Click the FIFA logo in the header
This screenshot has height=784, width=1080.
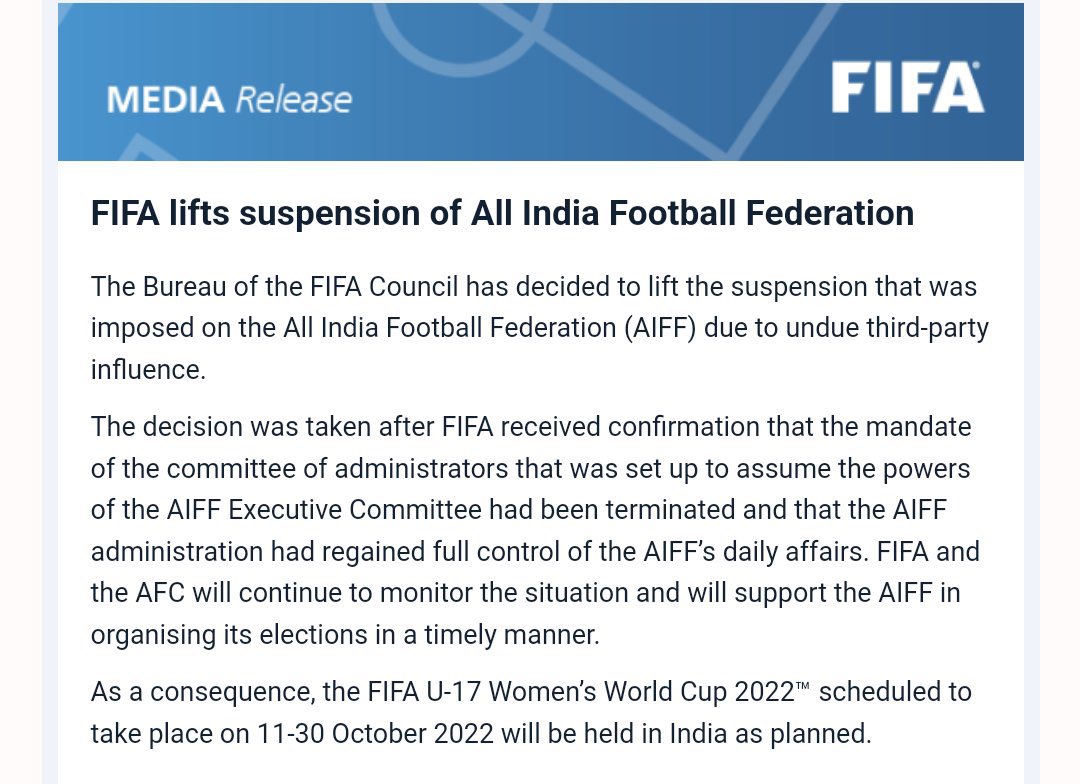tap(906, 88)
